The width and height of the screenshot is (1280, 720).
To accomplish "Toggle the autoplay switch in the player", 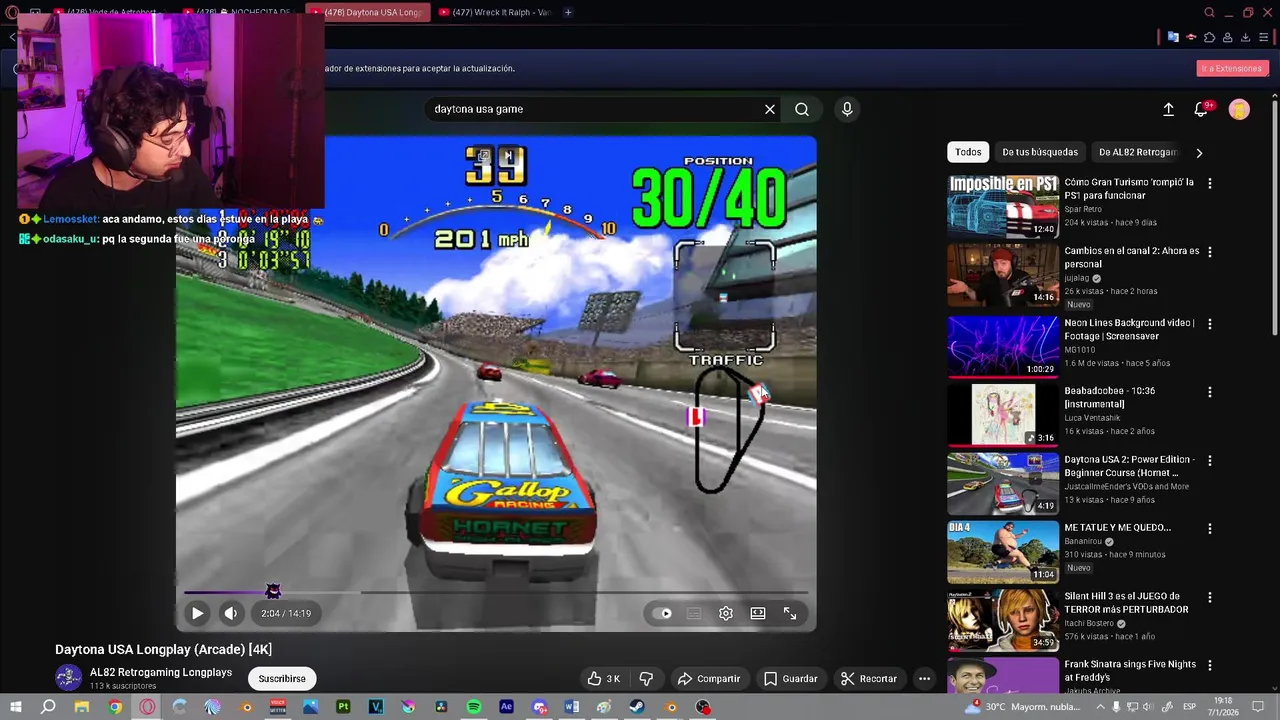I will coord(662,613).
